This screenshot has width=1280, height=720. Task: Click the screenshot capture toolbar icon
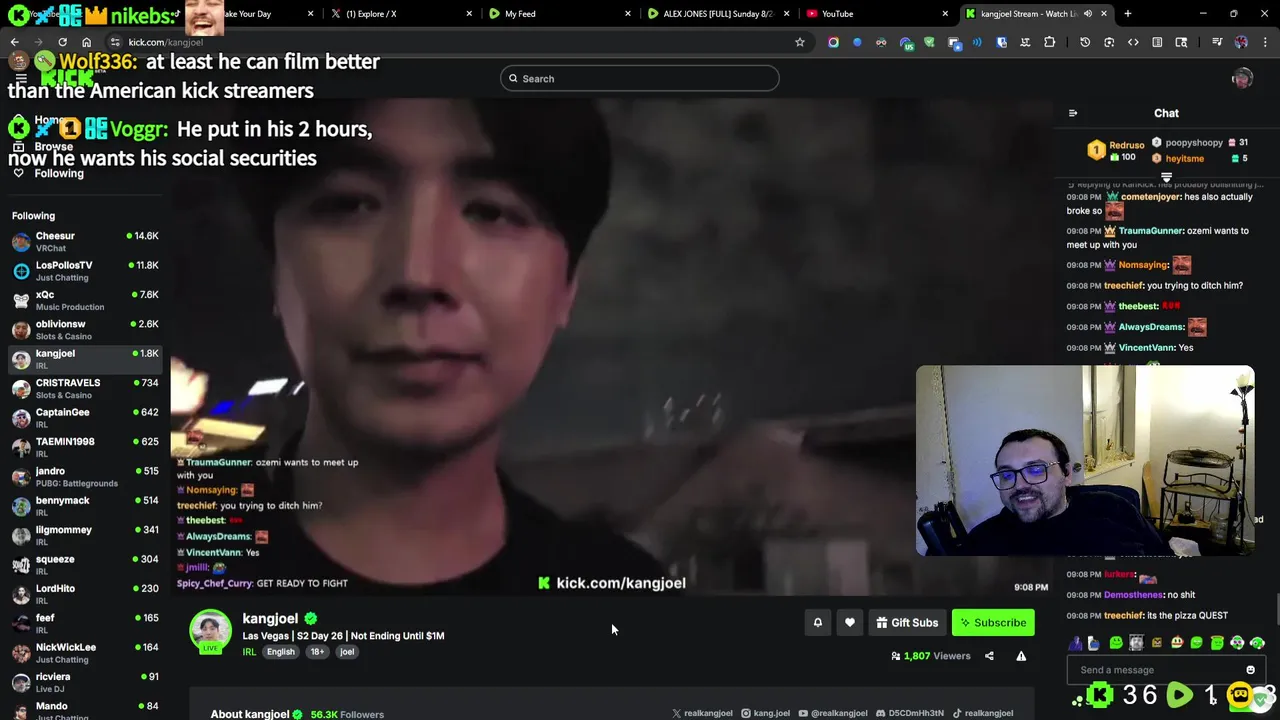(1109, 42)
